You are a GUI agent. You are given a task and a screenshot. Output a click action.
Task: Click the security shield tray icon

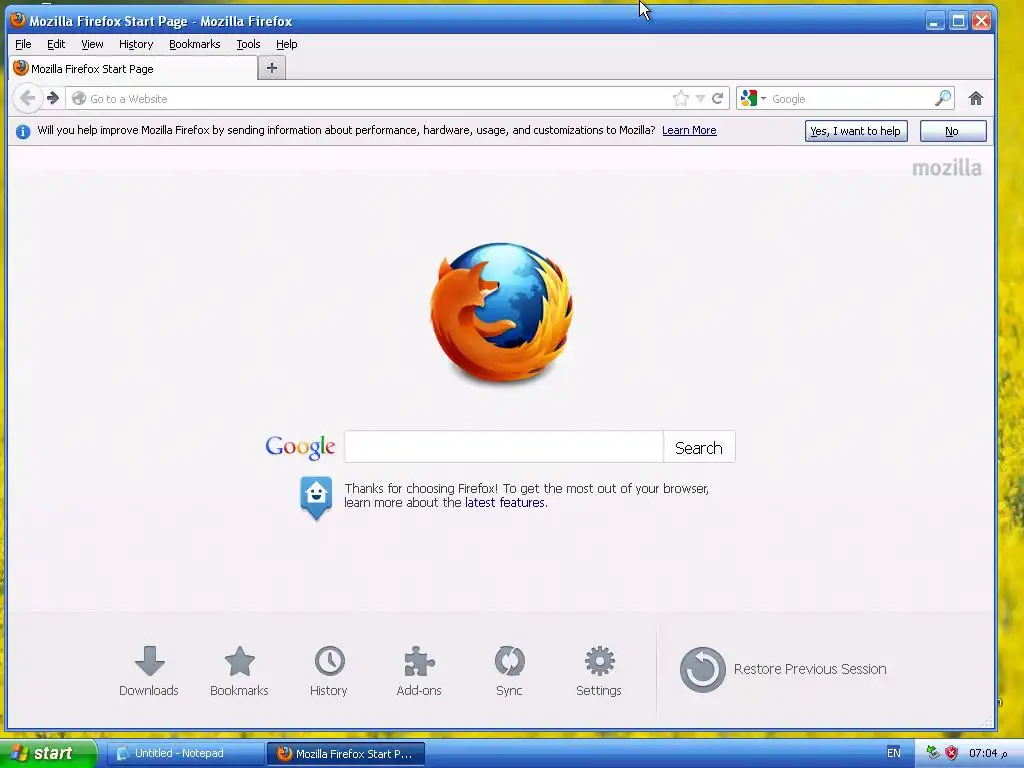click(952, 753)
